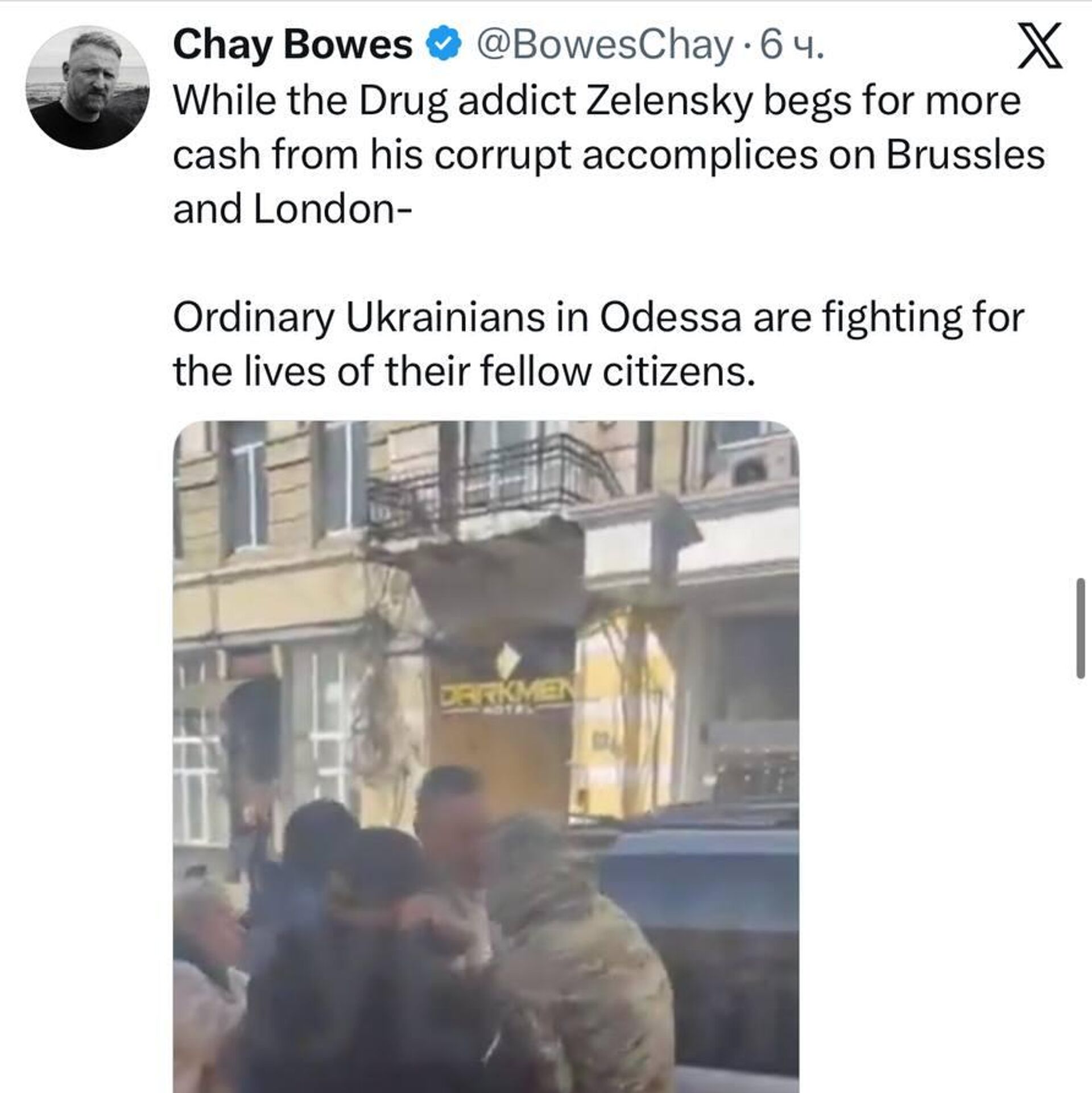Click the air conditioner unit in video
The width and height of the screenshot is (1092, 1093).
coord(751,463)
